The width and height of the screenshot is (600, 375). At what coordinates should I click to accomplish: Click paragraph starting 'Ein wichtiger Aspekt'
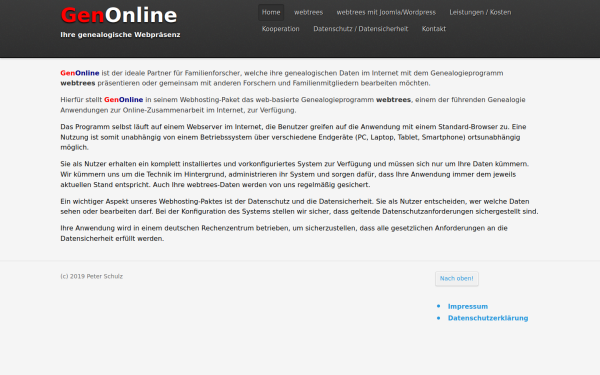[x=299, y=206]
